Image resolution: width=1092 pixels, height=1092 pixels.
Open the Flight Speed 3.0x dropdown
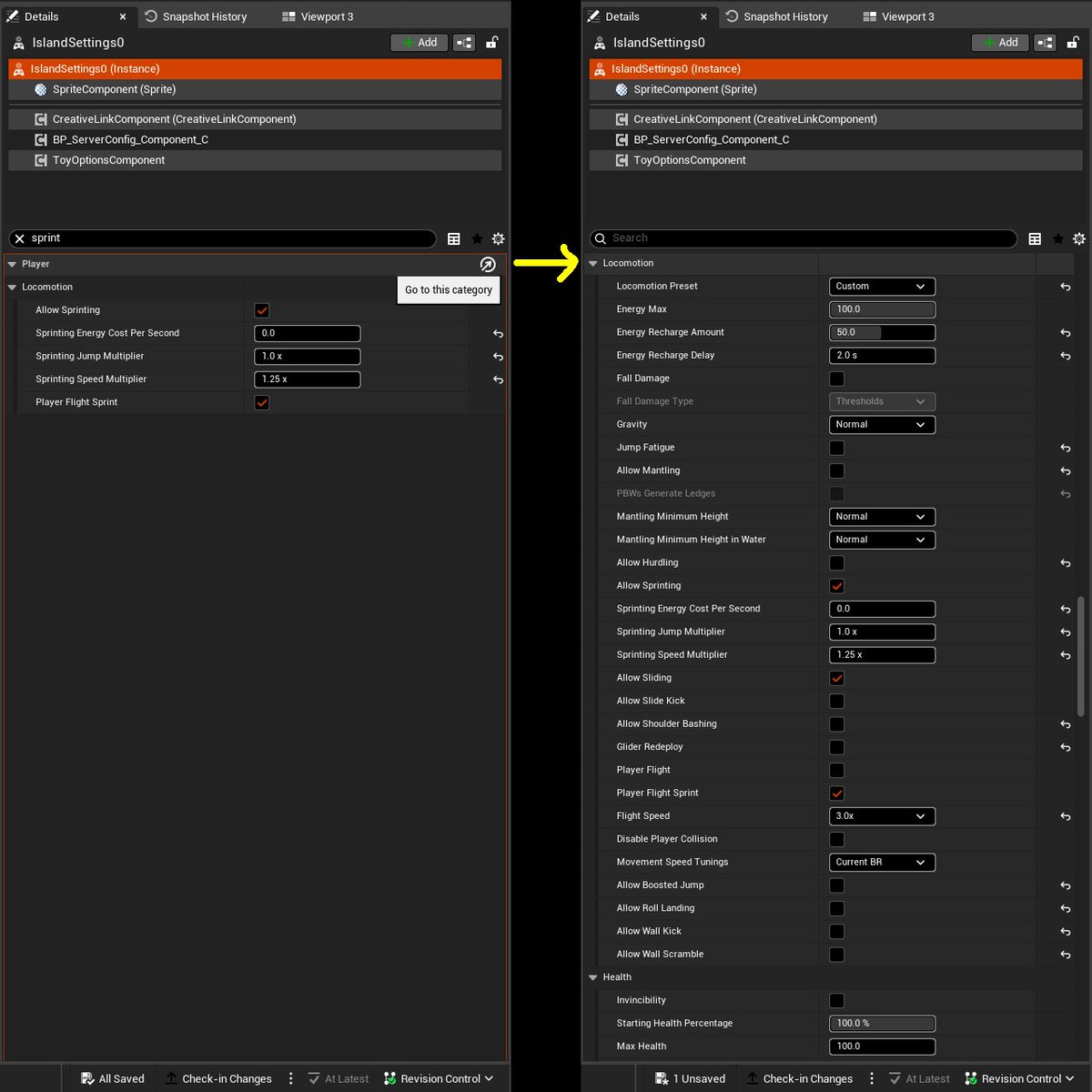coord(882,816)
